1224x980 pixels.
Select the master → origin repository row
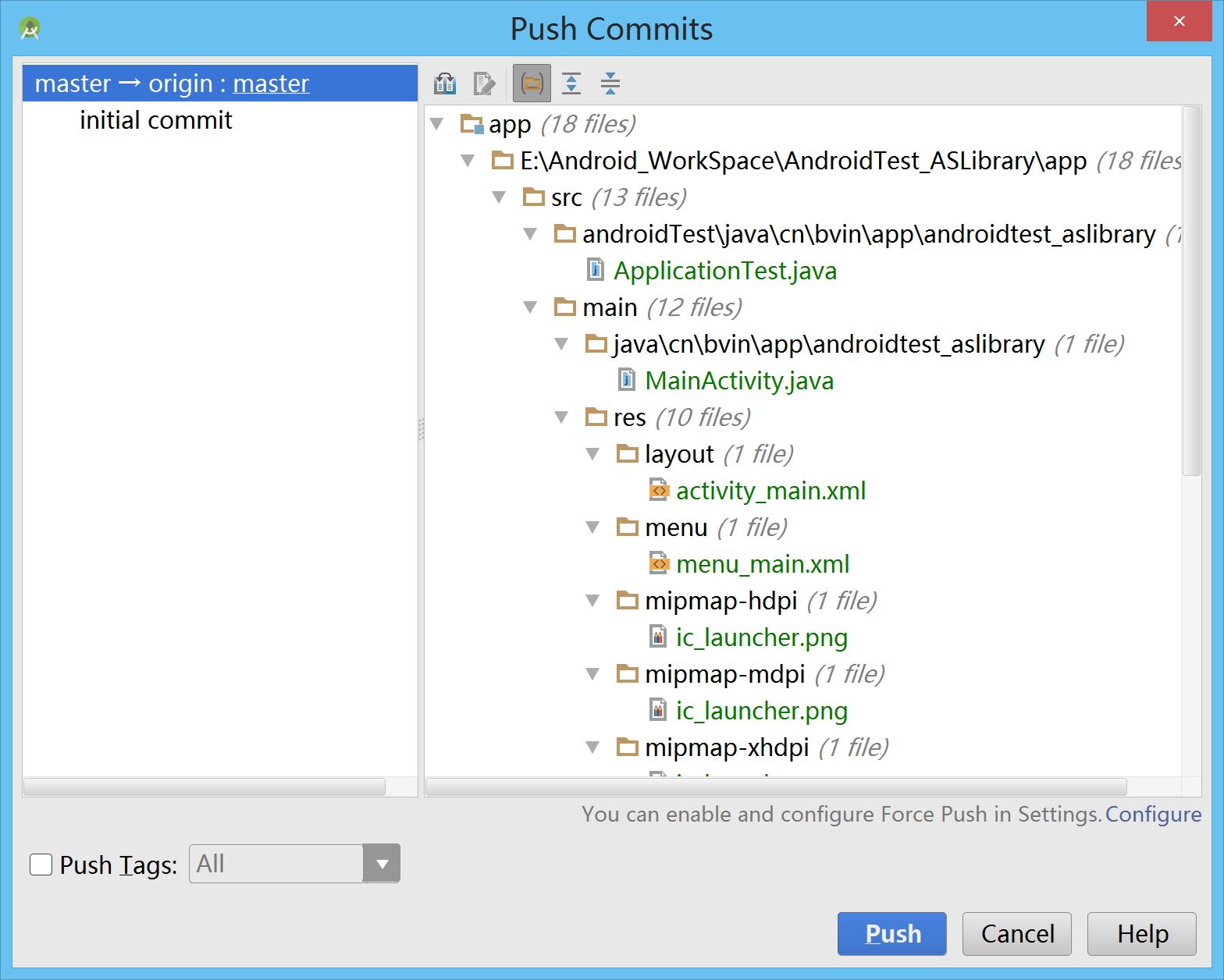(x=220, y=83)
